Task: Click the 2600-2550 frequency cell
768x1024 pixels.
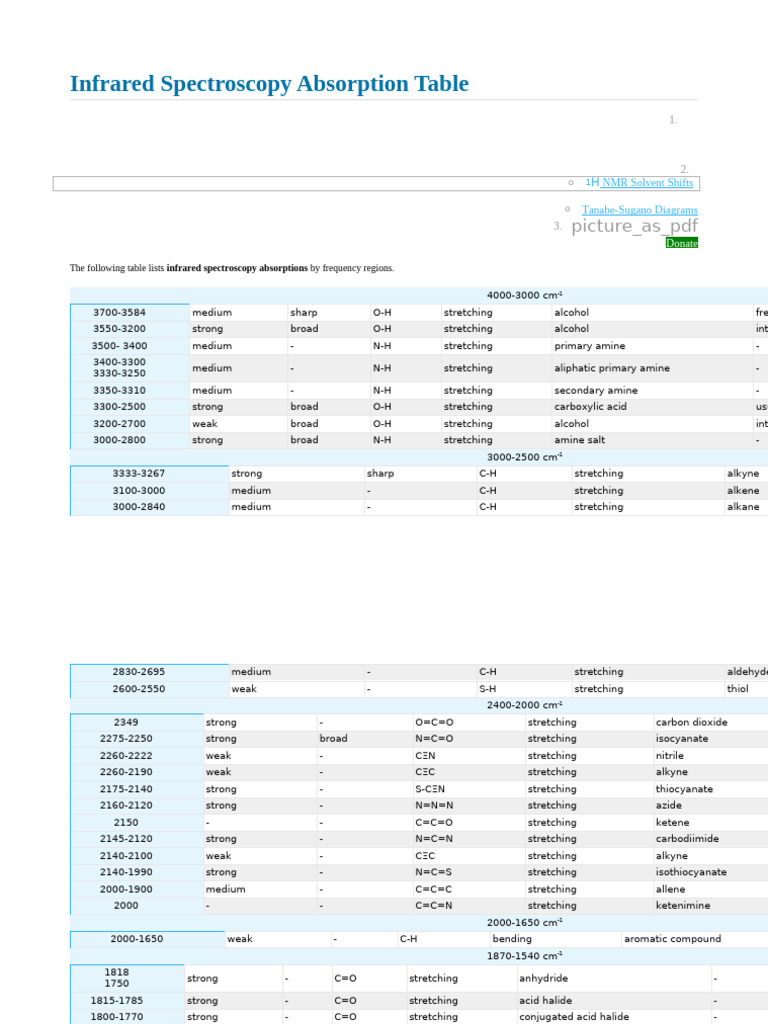Action: (150, 689)
